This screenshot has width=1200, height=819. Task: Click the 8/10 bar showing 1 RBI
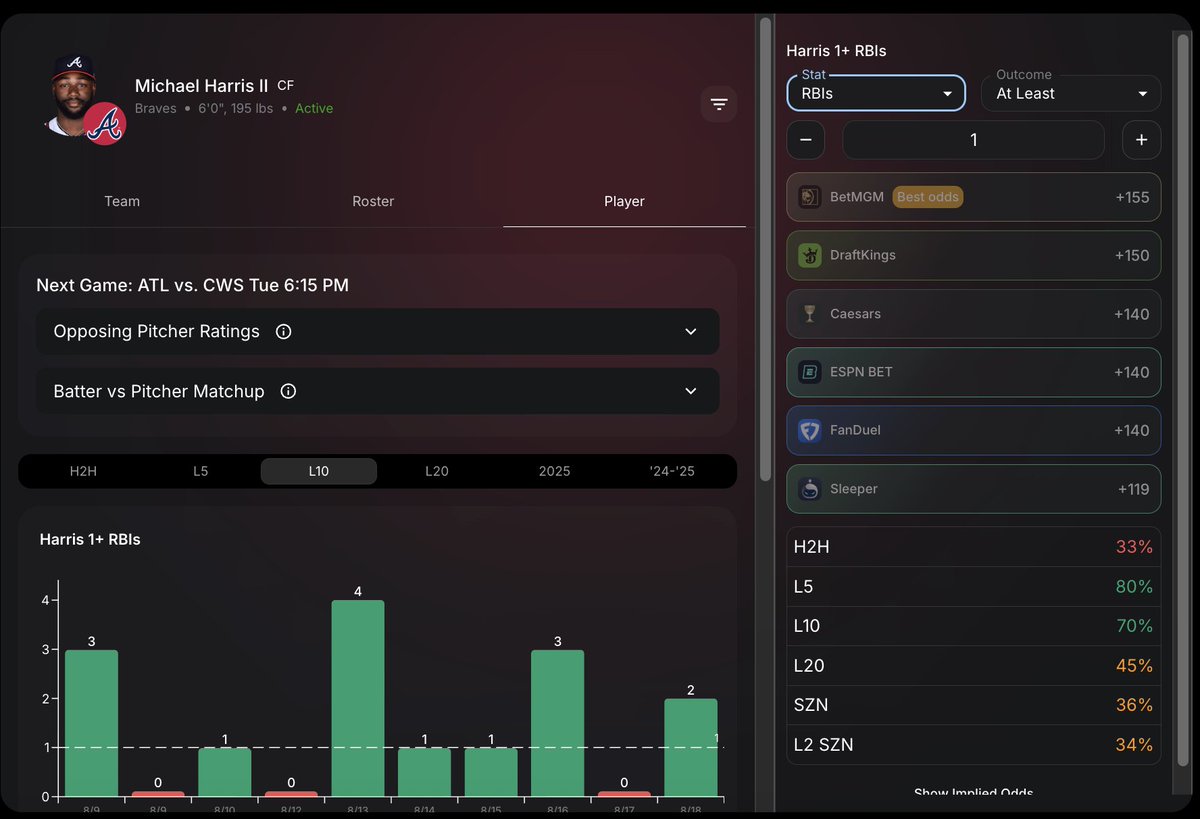pyautogui.click(x=224, y=772)
